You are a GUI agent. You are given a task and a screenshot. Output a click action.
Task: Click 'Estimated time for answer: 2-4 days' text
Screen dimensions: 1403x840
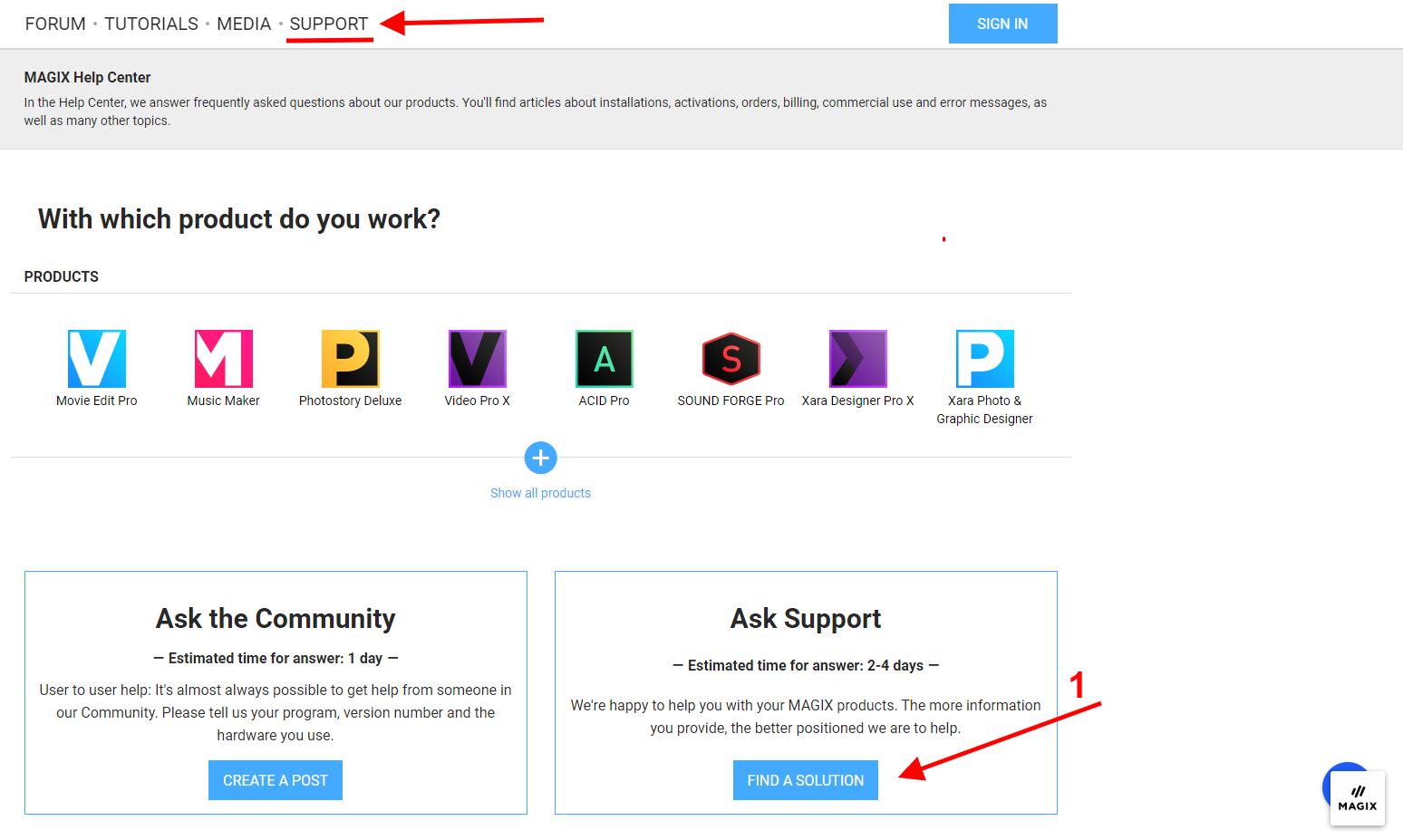pos(806,665)
